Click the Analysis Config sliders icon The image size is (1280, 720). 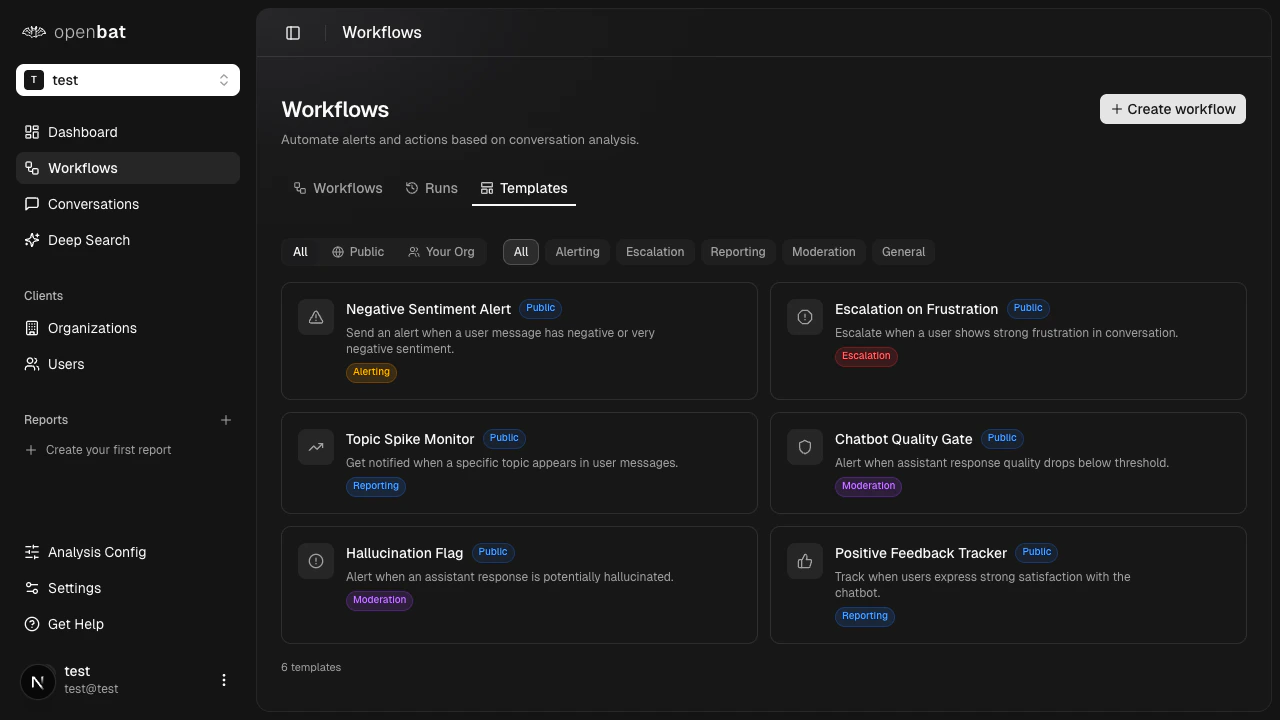pos(33,552)
